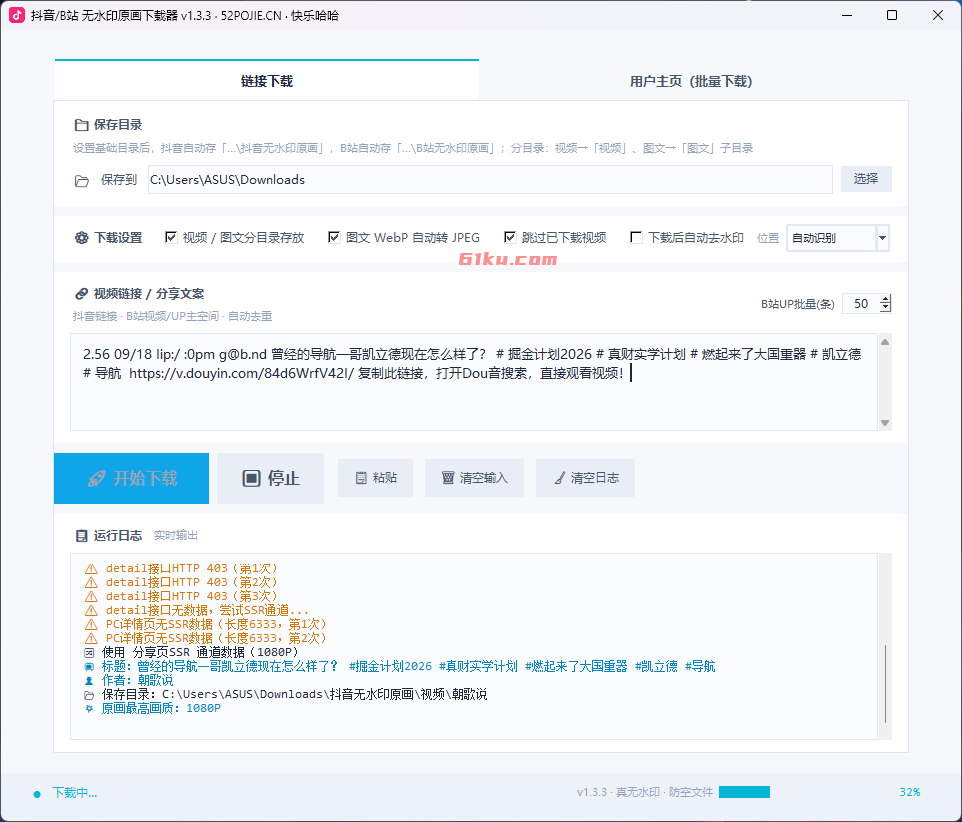Click the 开始下载 button
Viewport: 962px width, 822px height.
pyautogui.click(x=131, y=478)
